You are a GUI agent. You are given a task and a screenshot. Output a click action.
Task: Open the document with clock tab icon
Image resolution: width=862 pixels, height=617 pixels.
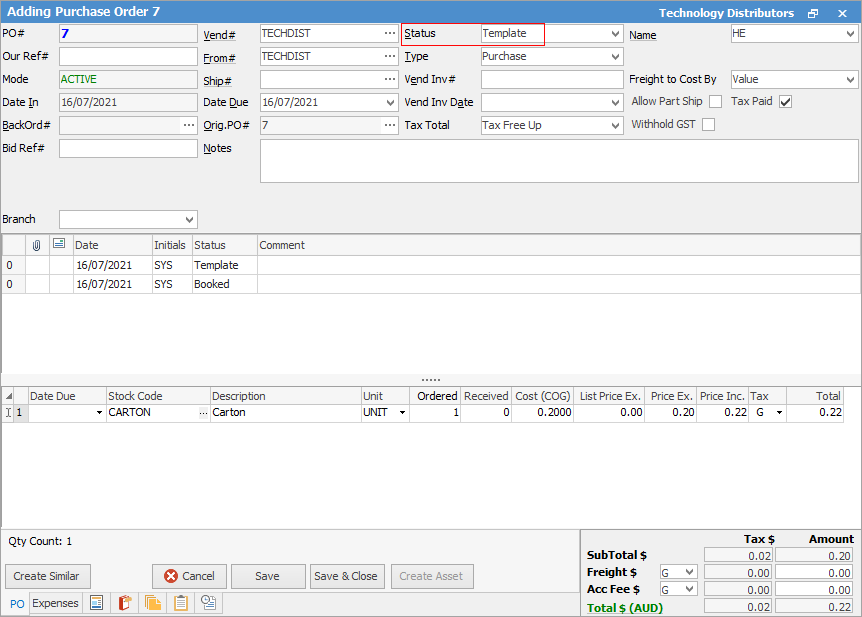pos(209,603)
